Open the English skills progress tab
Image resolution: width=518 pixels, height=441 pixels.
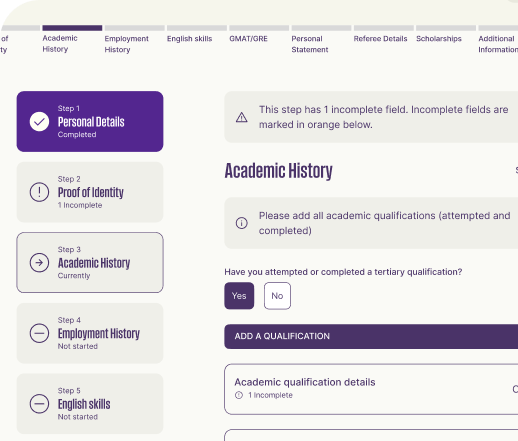click(189, 39)
